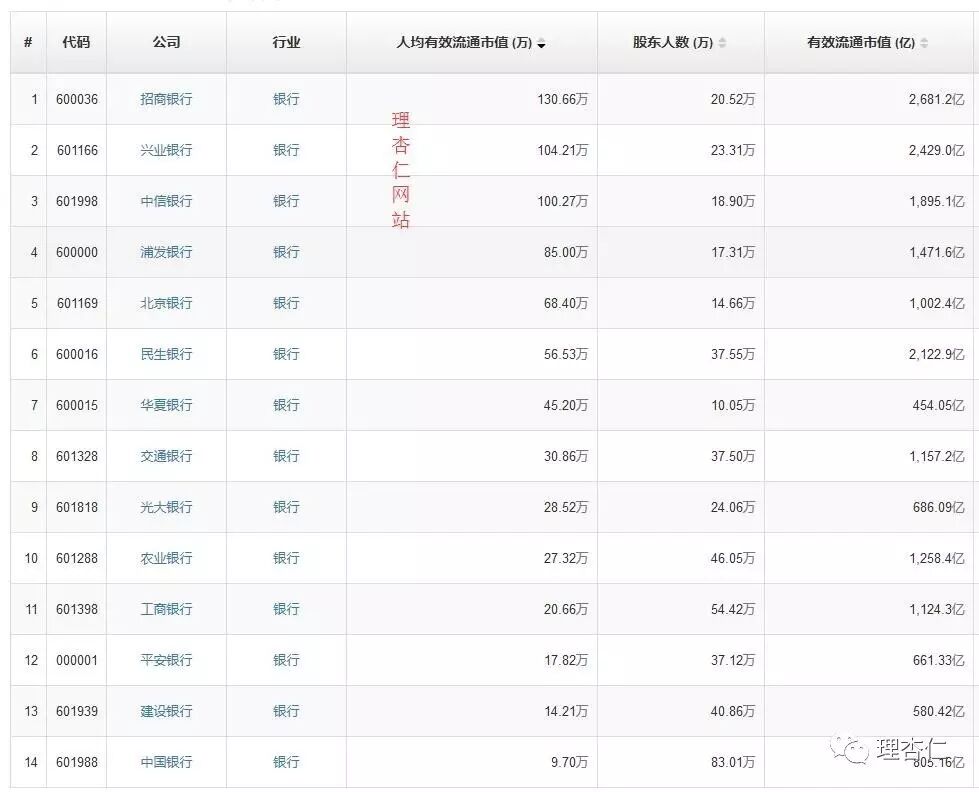Click the 公司 column header

(x=166, y=42)
